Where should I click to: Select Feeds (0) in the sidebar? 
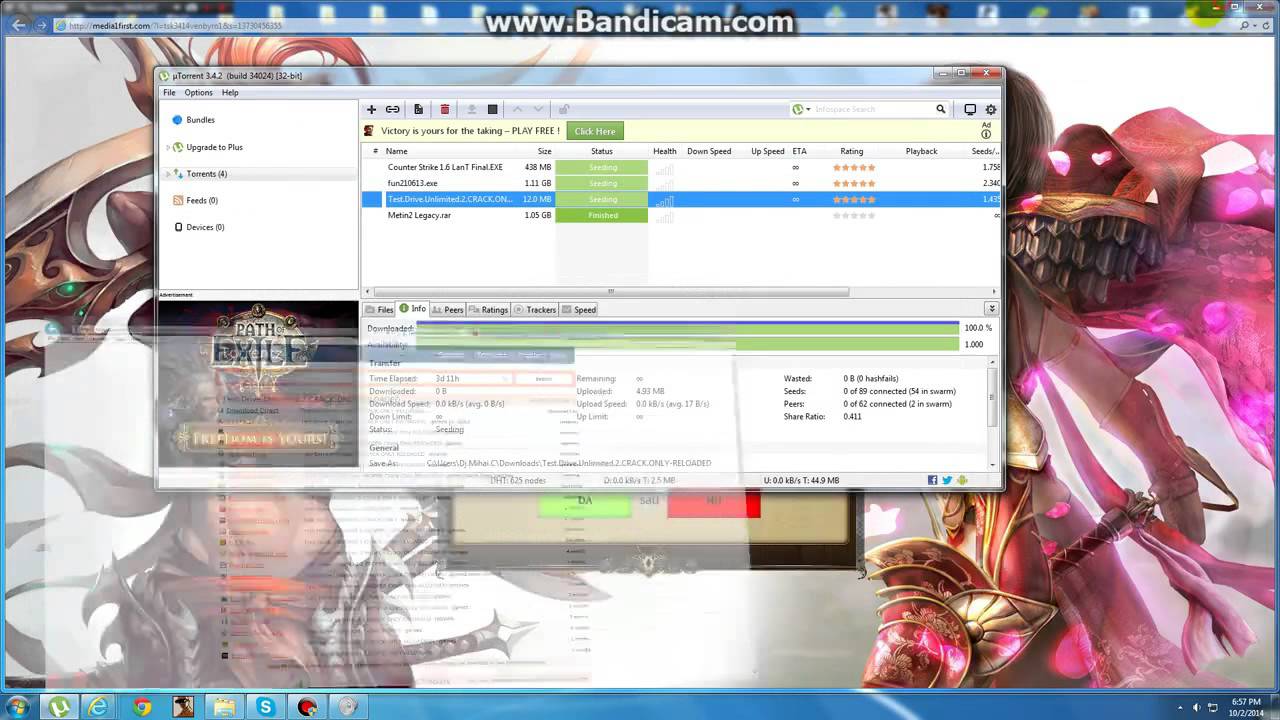pos(201,200)
